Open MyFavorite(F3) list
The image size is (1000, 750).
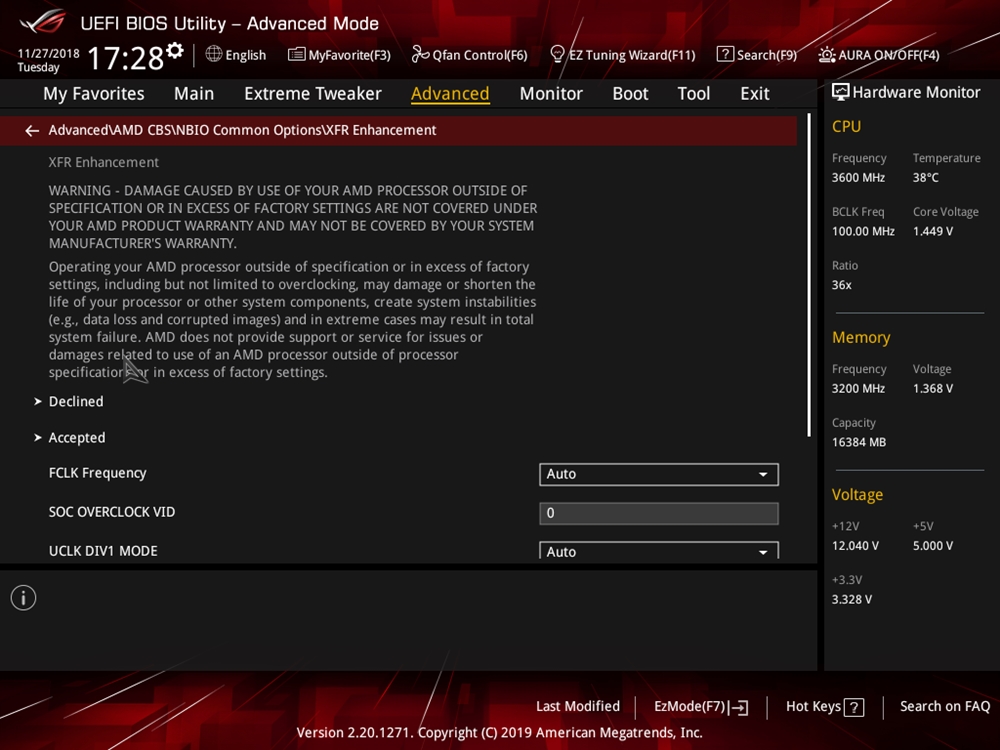(339, 55)
